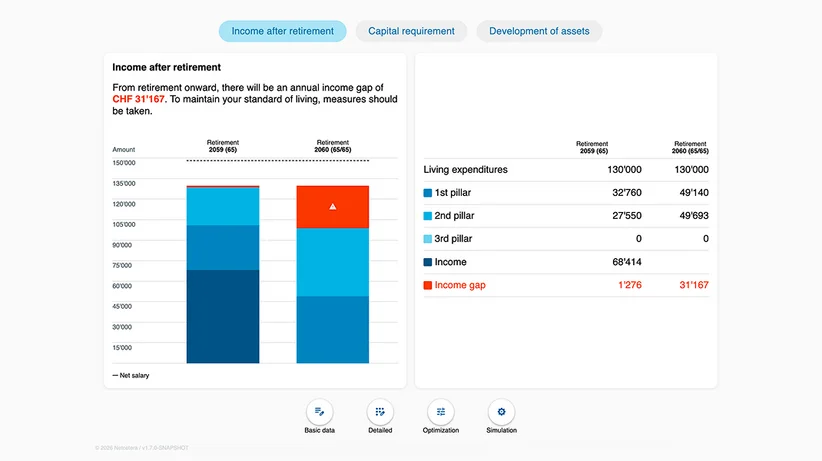The width and height of the screenshot is (822, 461).
Task: Click the light blue 2nd pillar segment of 2060 bar
Action: [332, 262]
